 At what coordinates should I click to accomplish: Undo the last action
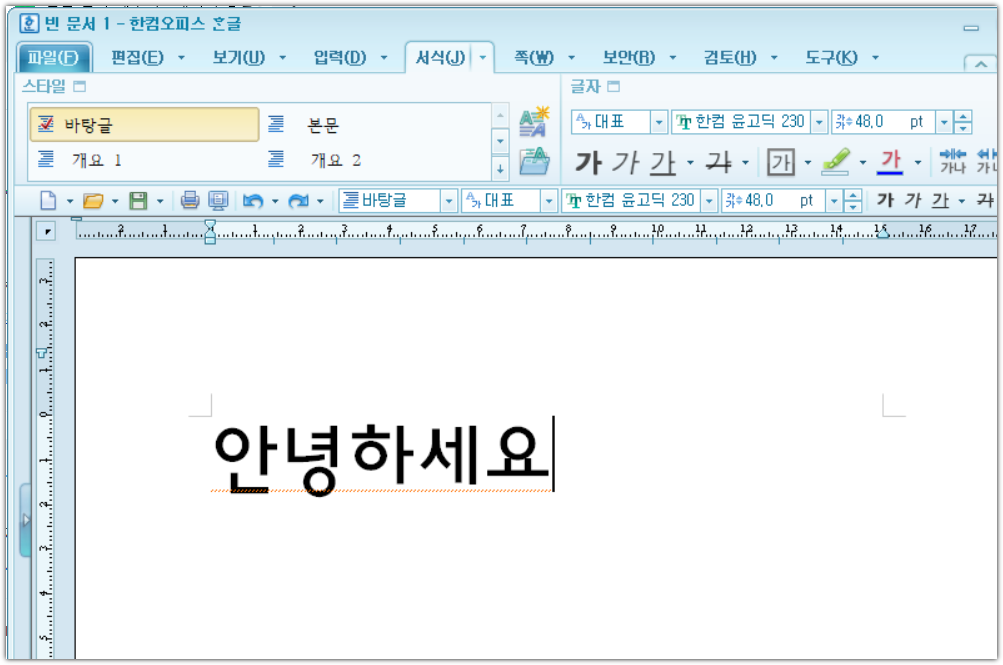click(253, 201)
